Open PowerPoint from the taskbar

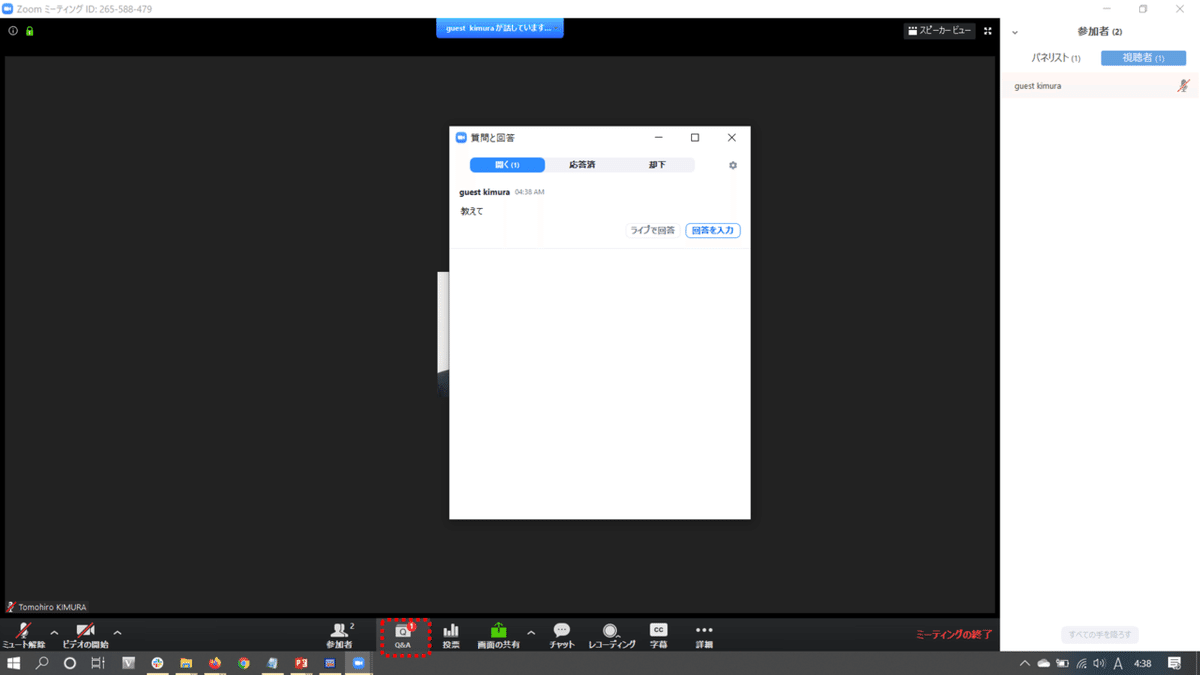(x=301, y=663)
